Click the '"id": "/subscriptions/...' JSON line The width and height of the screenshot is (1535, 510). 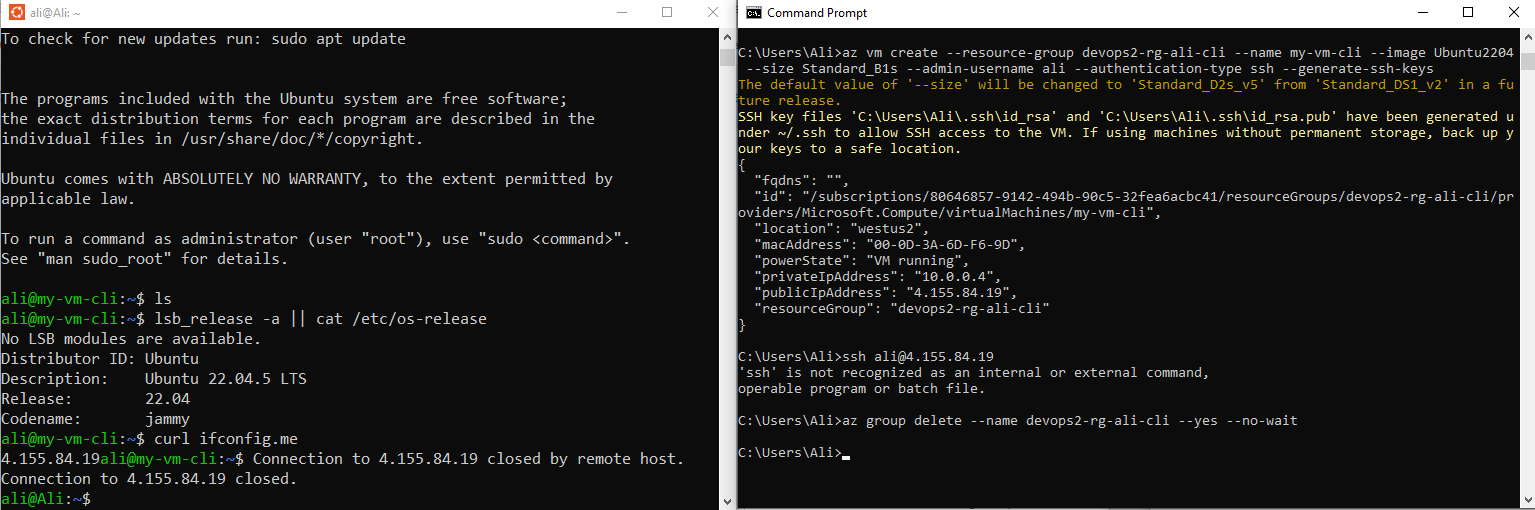[x=1134, y=196]
